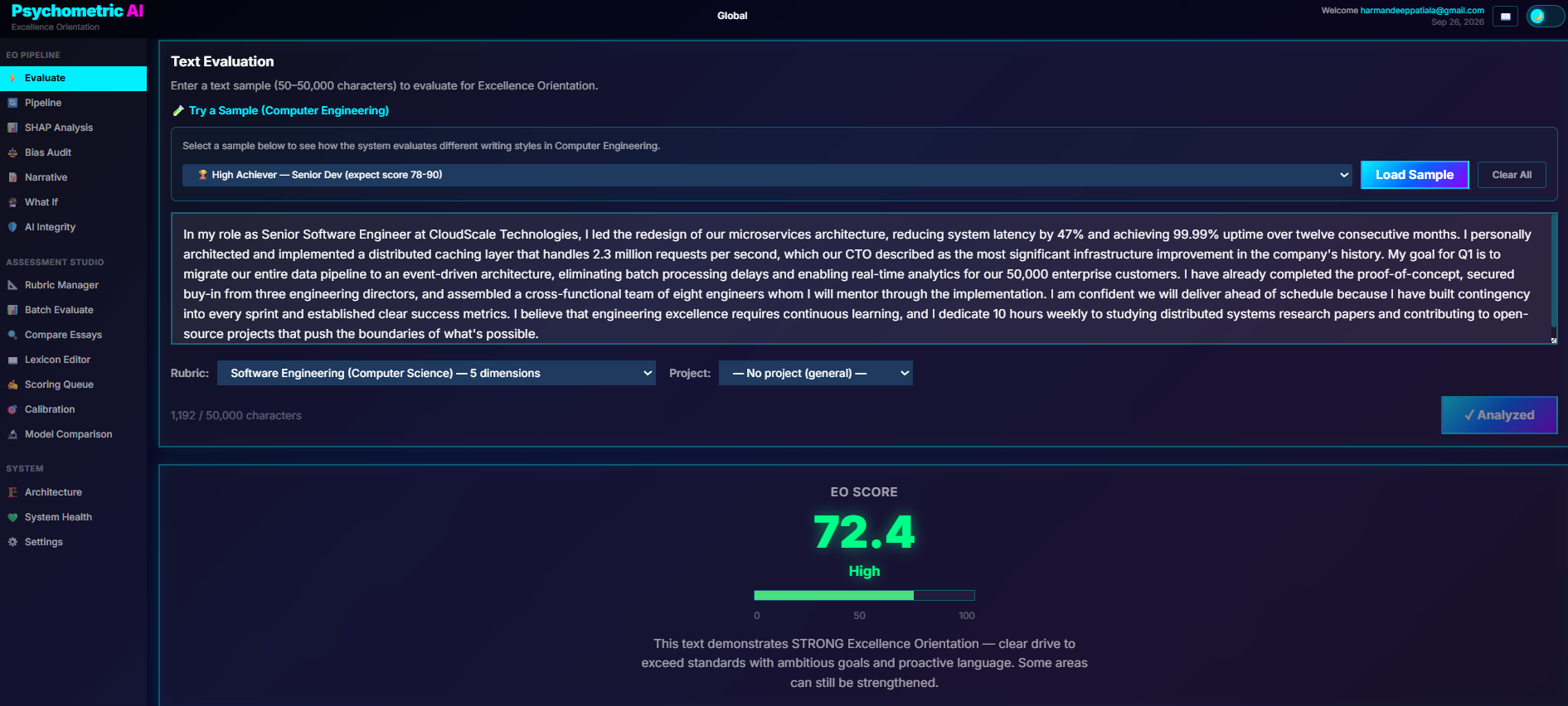Click the Psychometric AI logo
The height and width of the screenshot is (706, 1568).
77,11
